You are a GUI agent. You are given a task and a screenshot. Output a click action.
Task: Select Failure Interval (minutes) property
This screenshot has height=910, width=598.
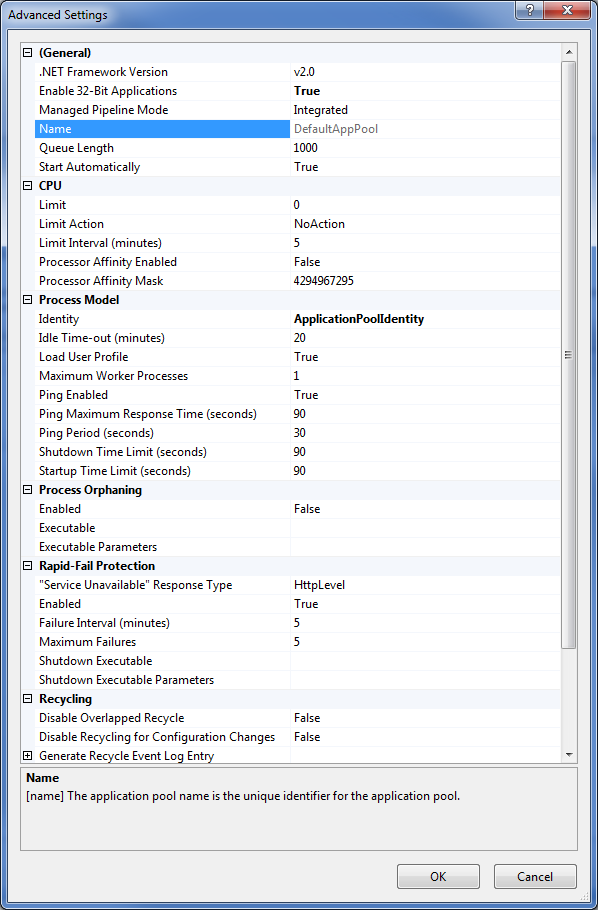tap(163, 623)
